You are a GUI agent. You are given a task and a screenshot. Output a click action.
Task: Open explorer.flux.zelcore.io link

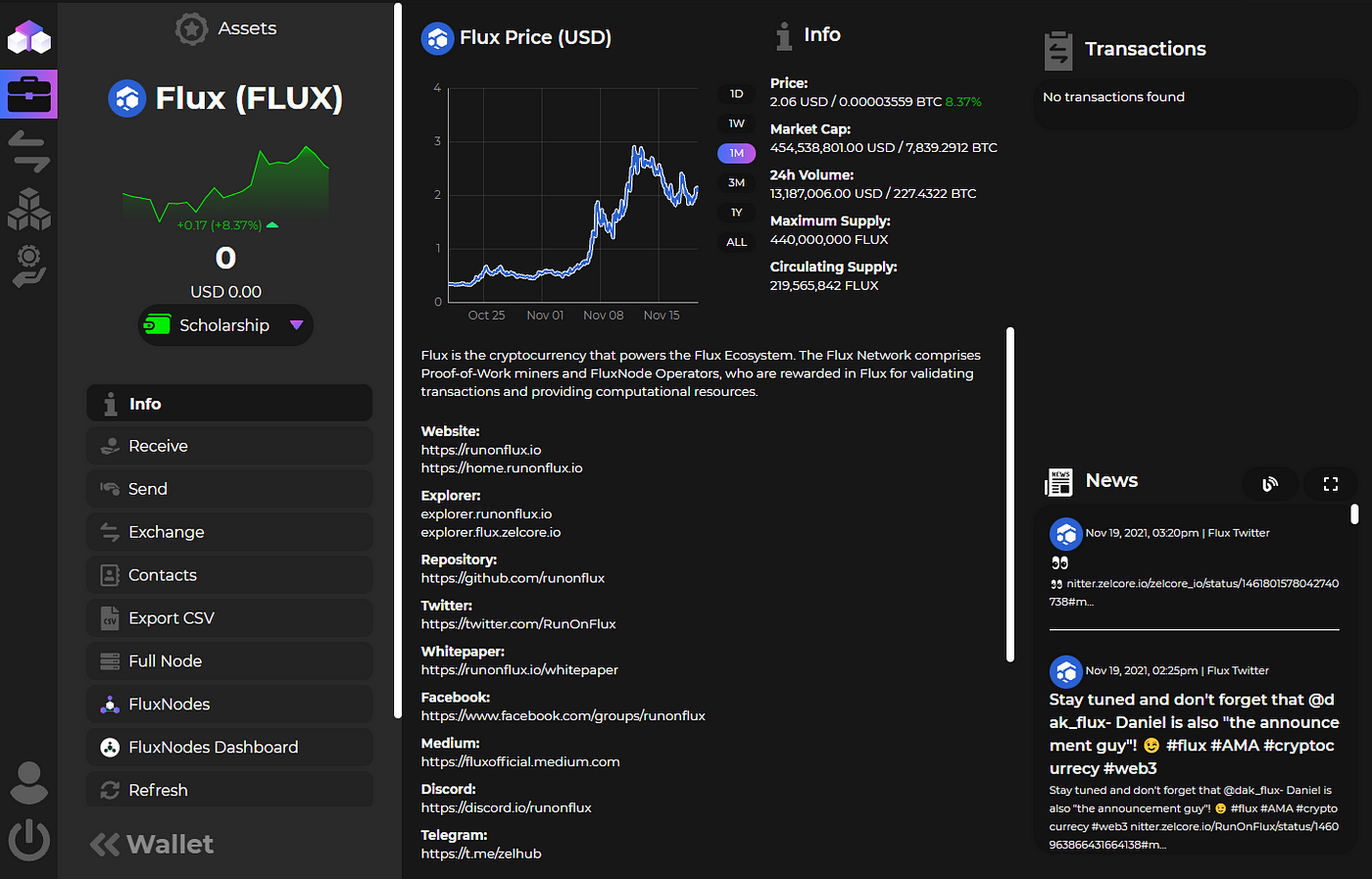(x=491, y=532)
